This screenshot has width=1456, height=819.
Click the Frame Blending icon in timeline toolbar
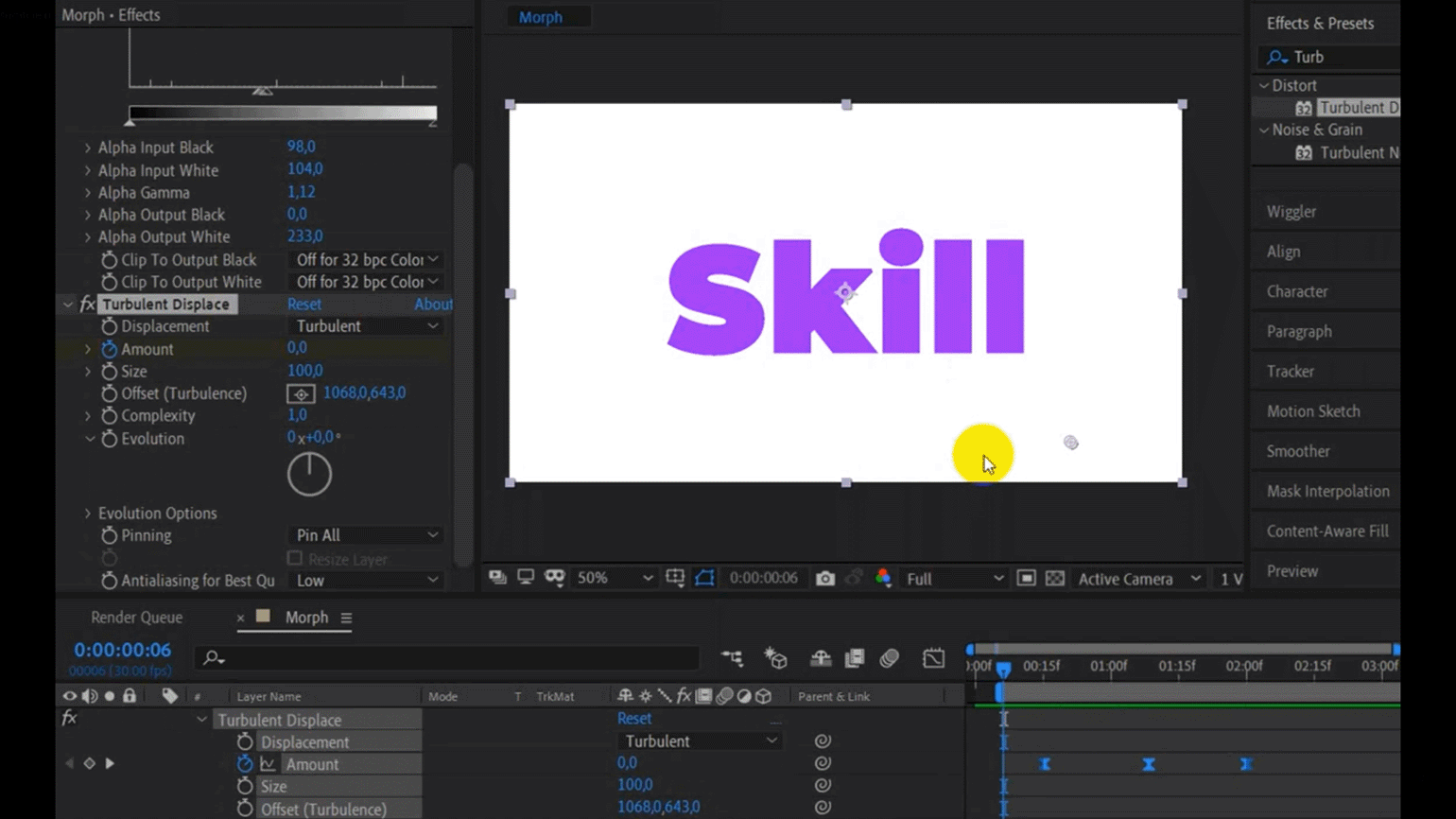point(855,658)
